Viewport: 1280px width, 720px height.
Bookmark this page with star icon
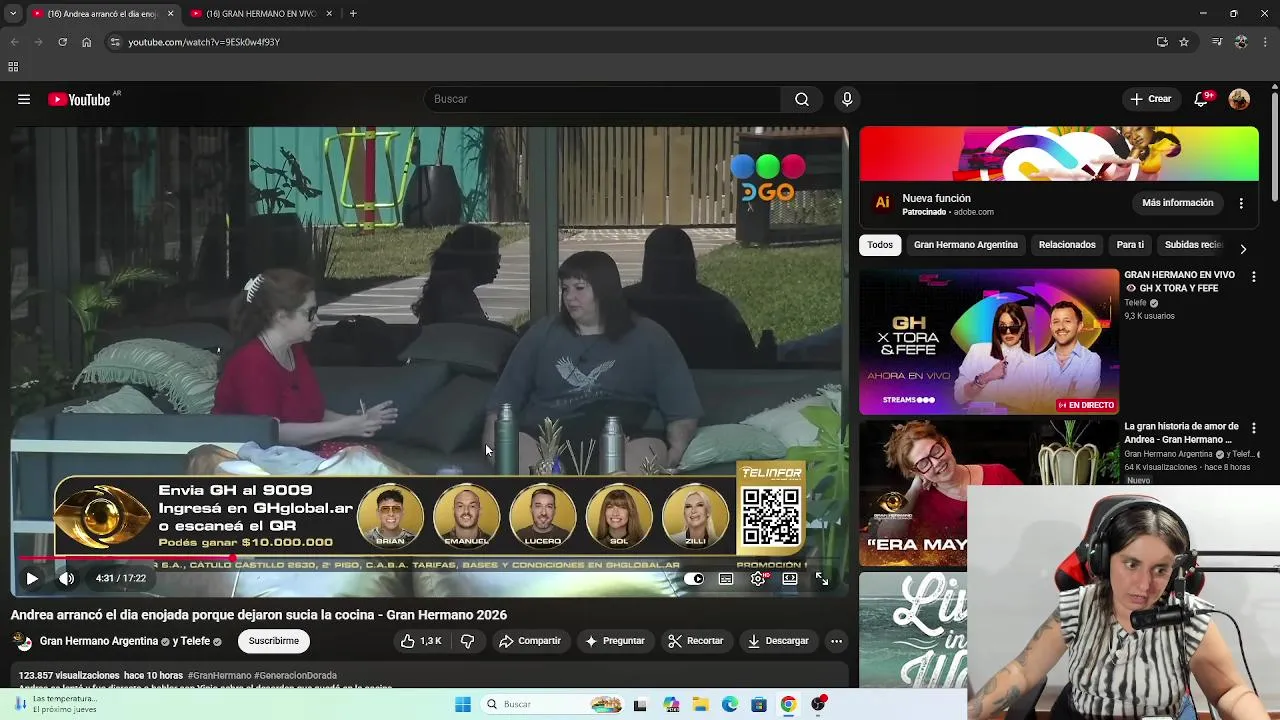click(x=1184, y=42)
